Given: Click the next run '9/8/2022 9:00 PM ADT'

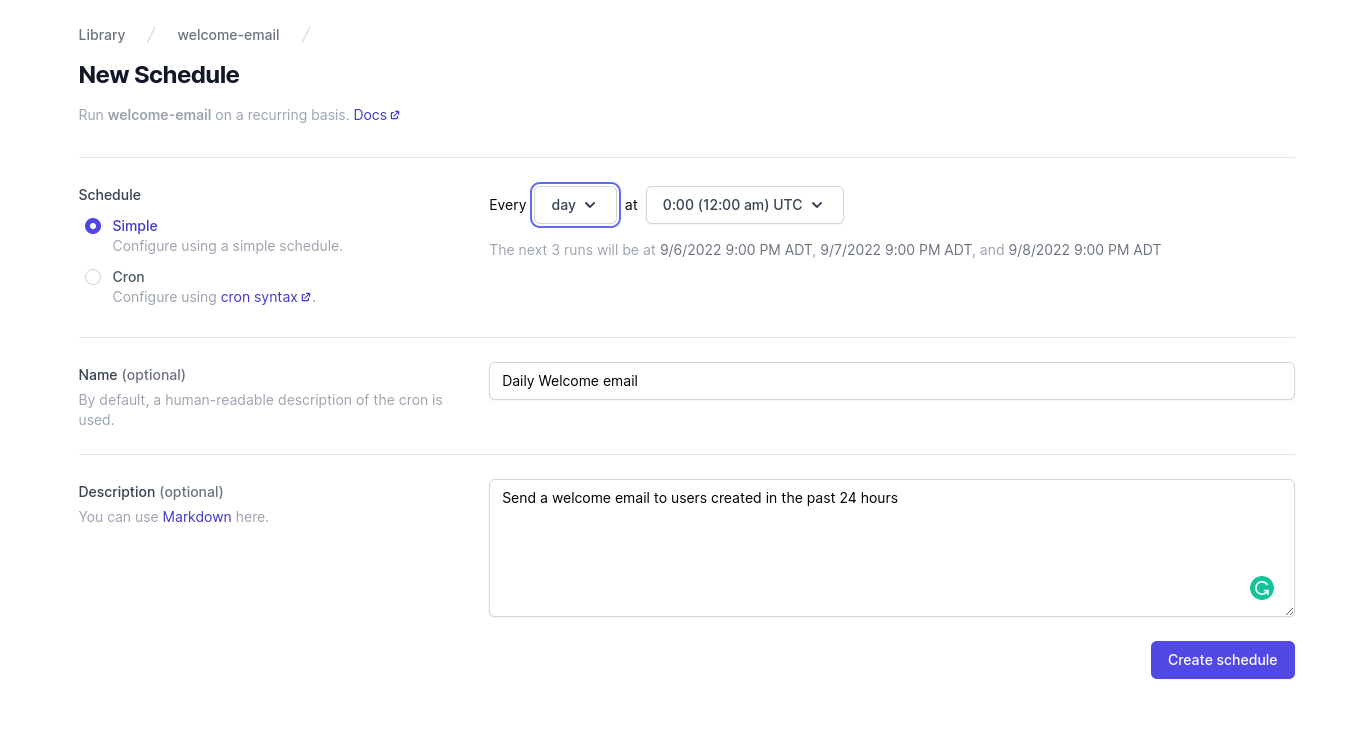Looking at the screenshot, I should click(x=1085, y=250).
